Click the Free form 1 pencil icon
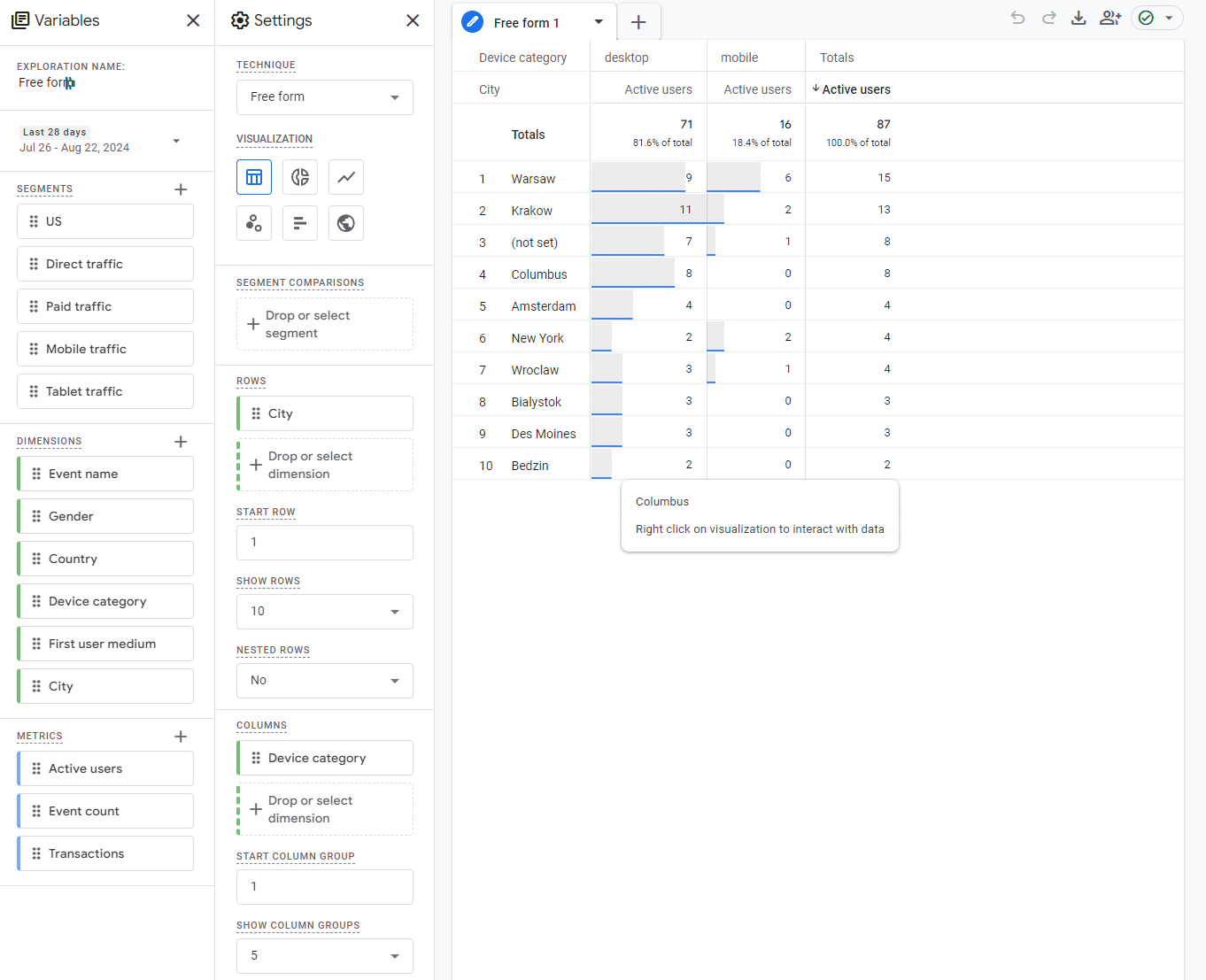The height and width of the screenshot is (980, 1206). coord(473,22)
